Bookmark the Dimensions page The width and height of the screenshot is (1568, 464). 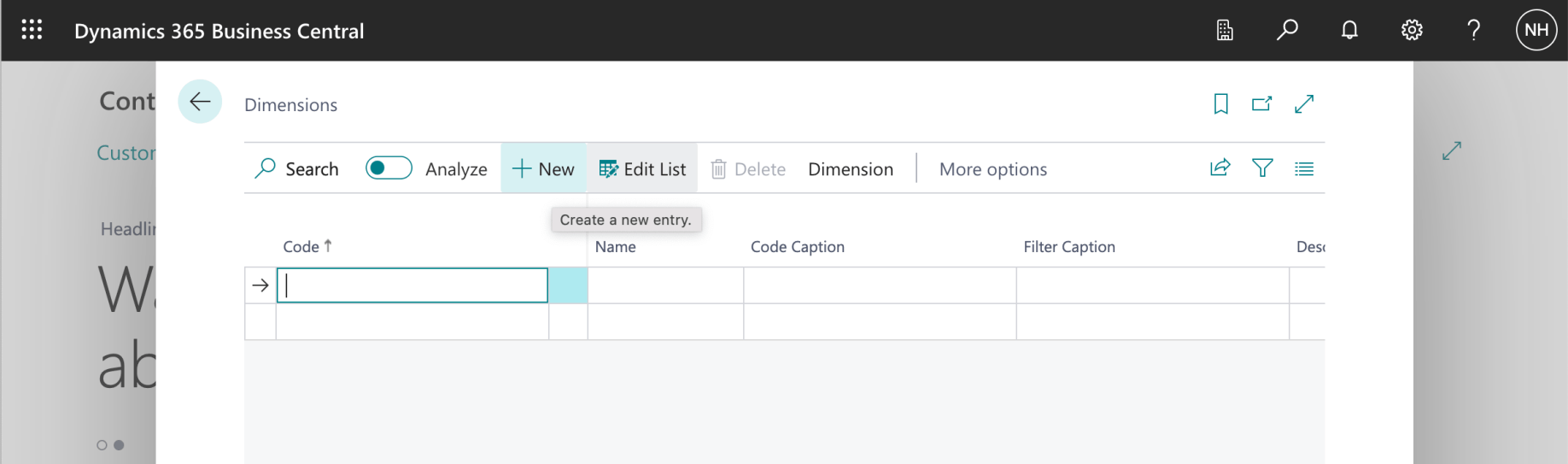pos(1221,104)
